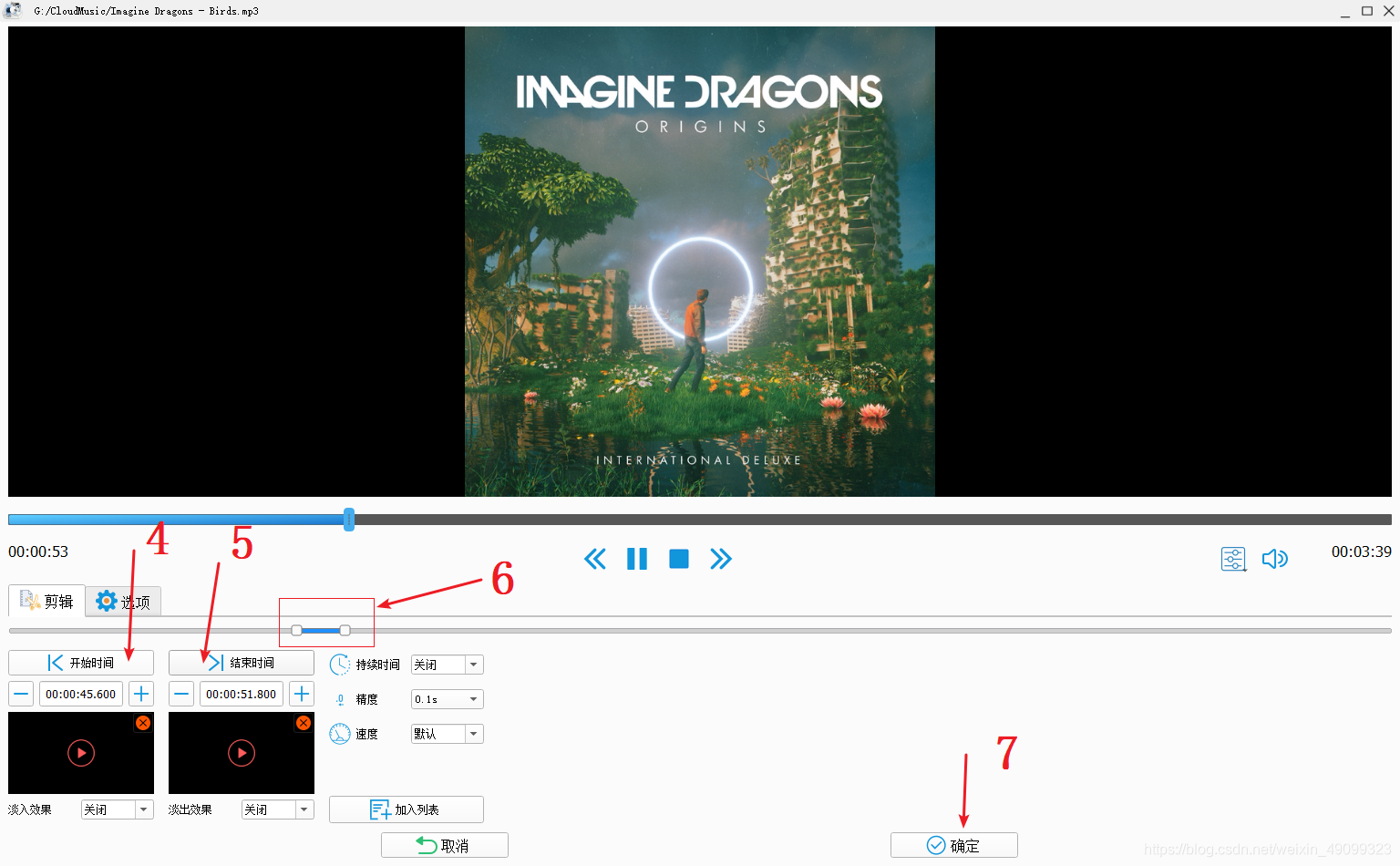Screen dimensions: 1400x866
Task: Open the 持续时间 dropdown
Action: pyautogui.click(x=447, y=665)
